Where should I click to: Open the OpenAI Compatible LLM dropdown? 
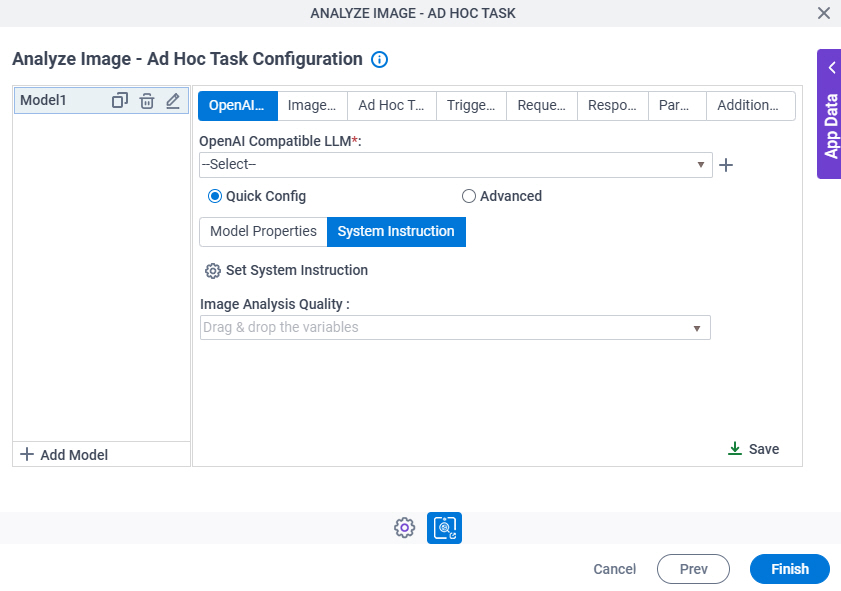point(455,165)
